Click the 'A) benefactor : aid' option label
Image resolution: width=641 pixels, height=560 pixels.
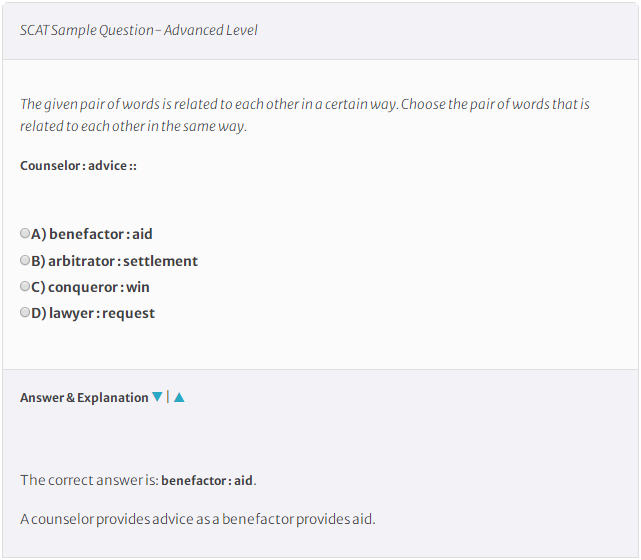coord(92,234)
